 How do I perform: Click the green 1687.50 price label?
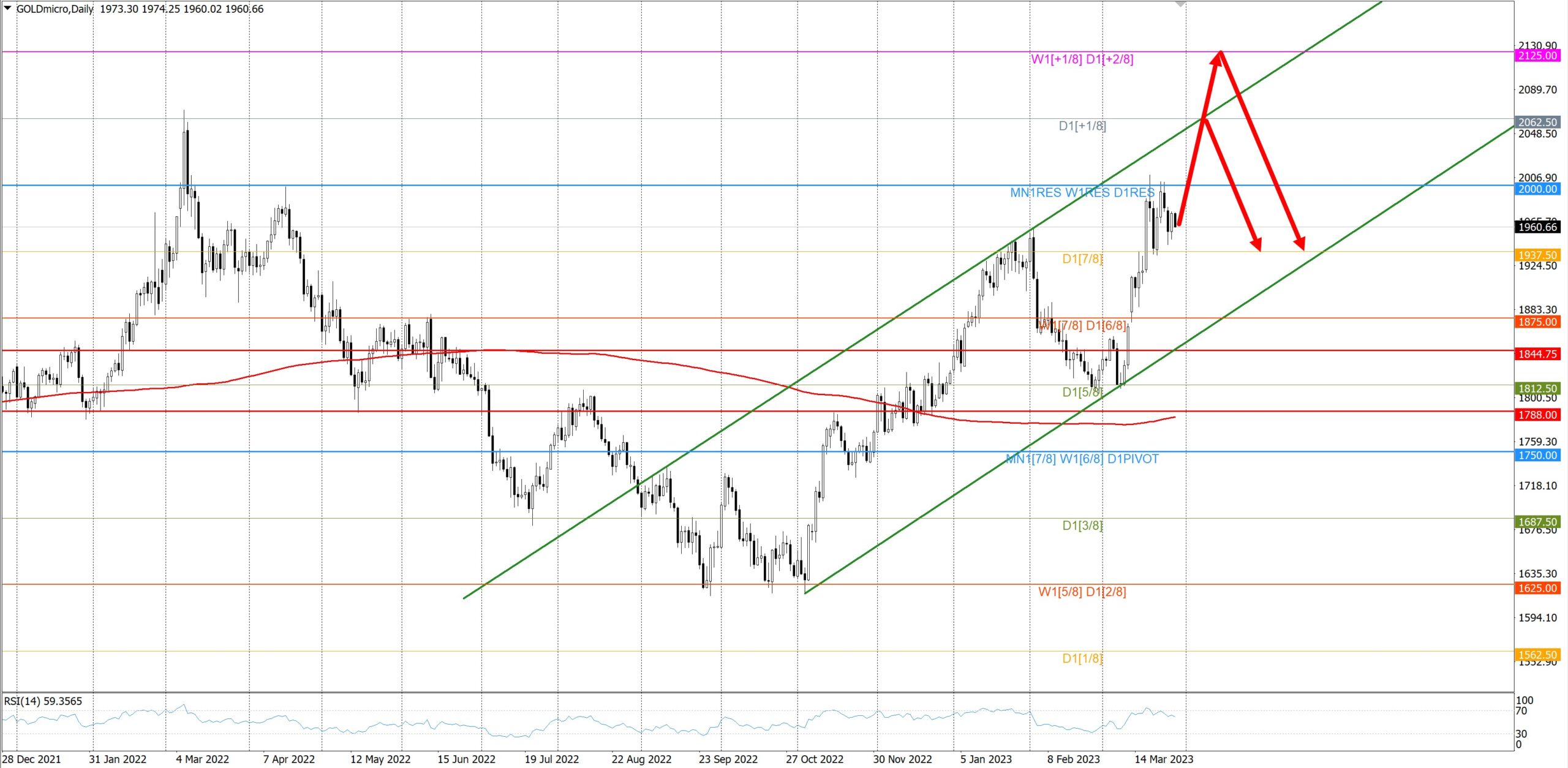1537,522
